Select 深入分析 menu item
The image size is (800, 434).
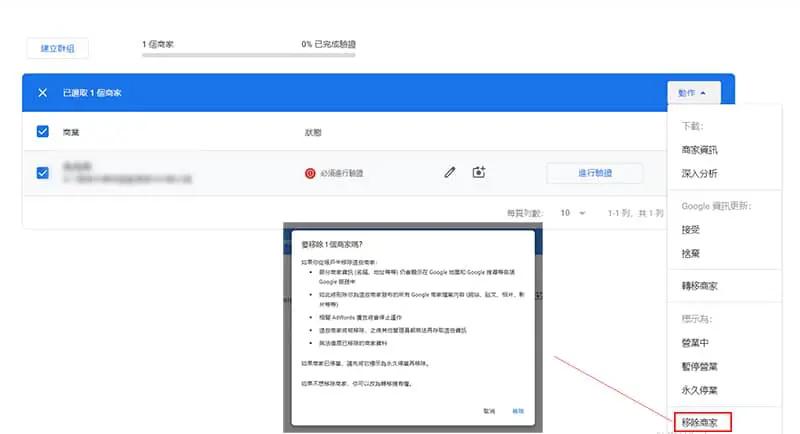699,174
